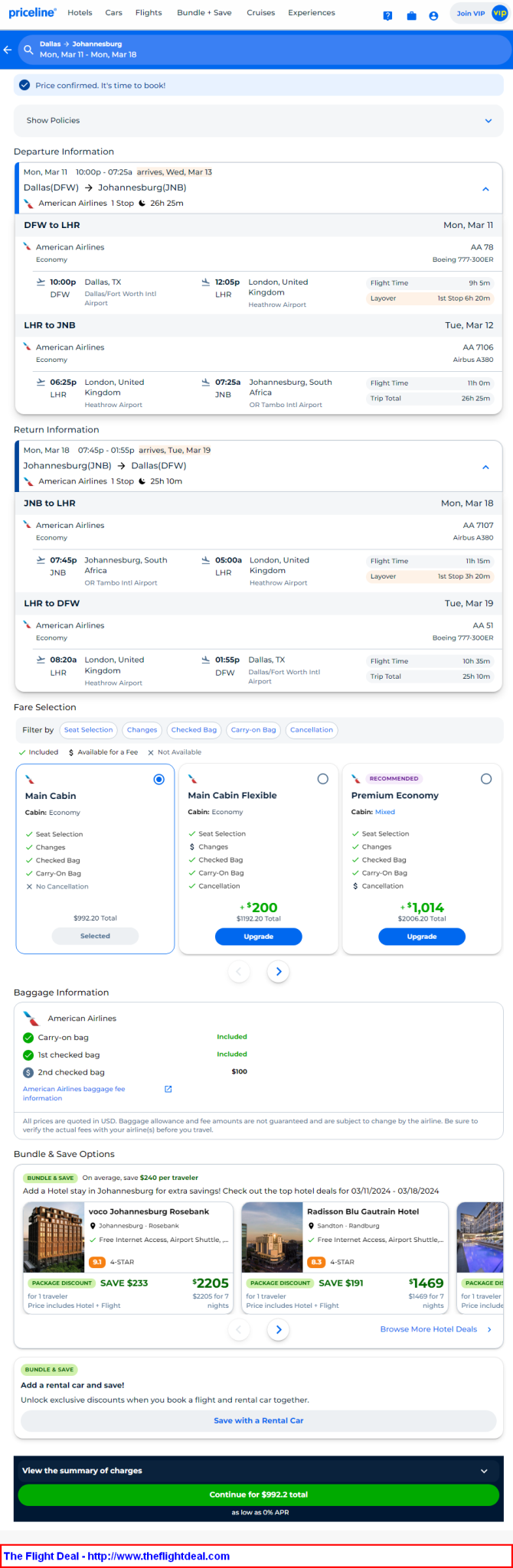Click the 1st checked bag green check icon
513x1568 pixels.
[28, 1055]
